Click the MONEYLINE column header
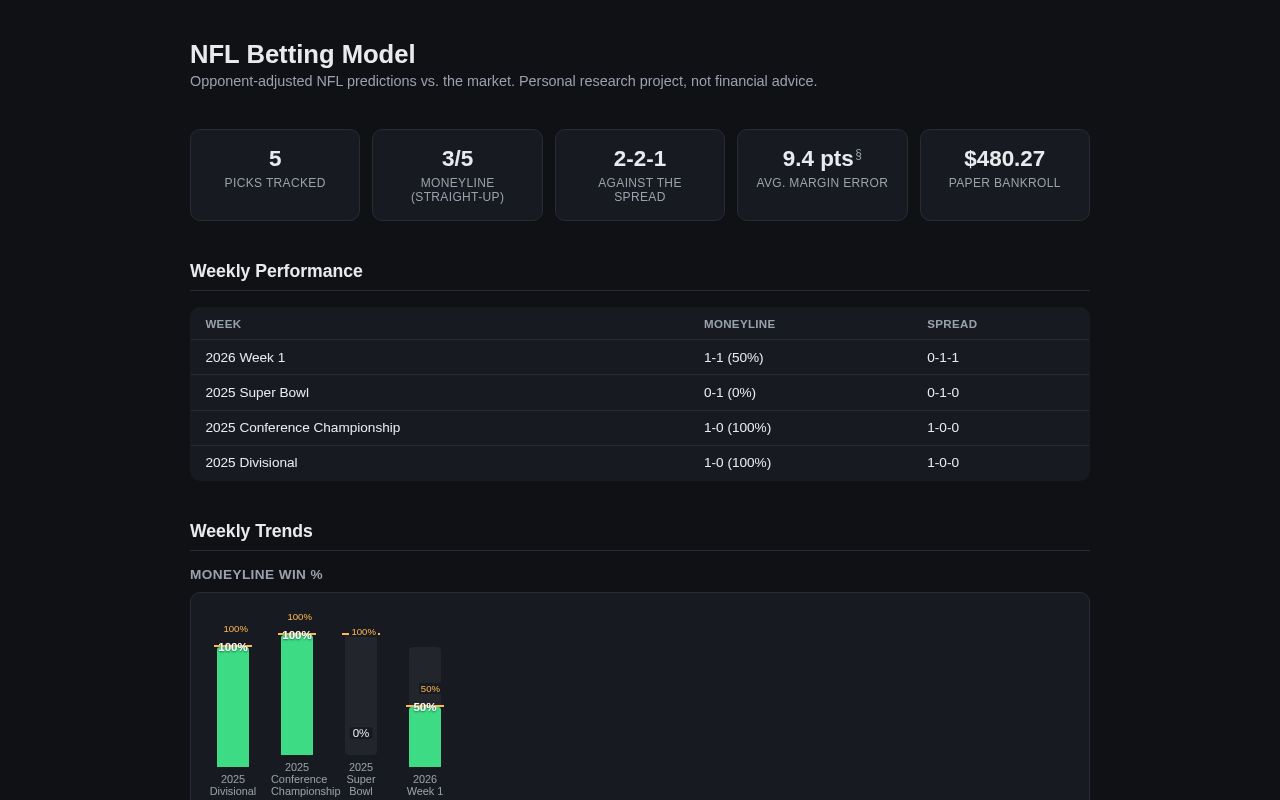 pyautogui.click(x=739, y=324)
